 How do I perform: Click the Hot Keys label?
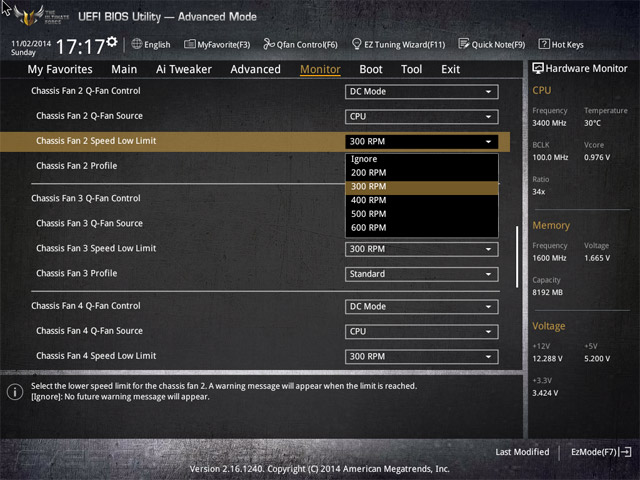pos(567,44)
